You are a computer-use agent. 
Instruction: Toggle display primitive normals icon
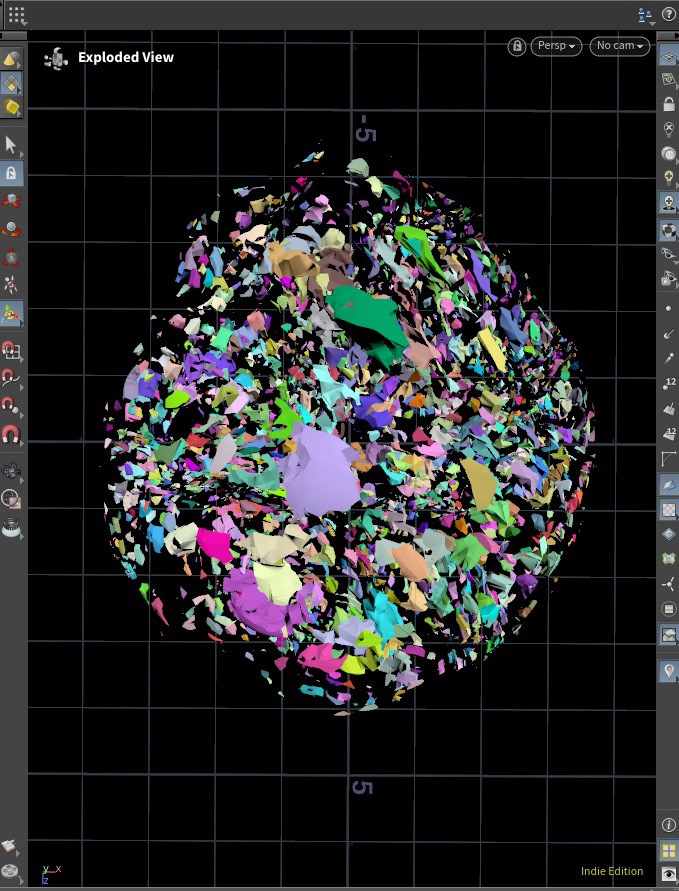coord(669,408)
